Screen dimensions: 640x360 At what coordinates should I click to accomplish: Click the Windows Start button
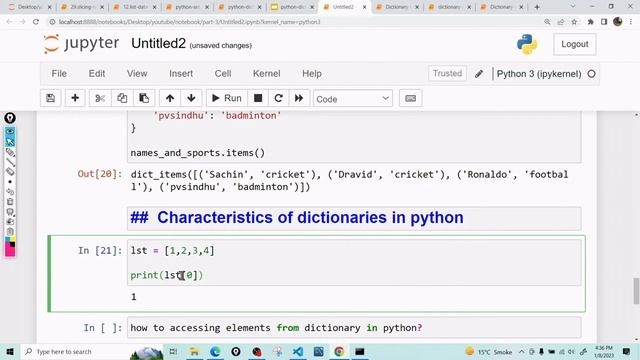tap(10, 351)
